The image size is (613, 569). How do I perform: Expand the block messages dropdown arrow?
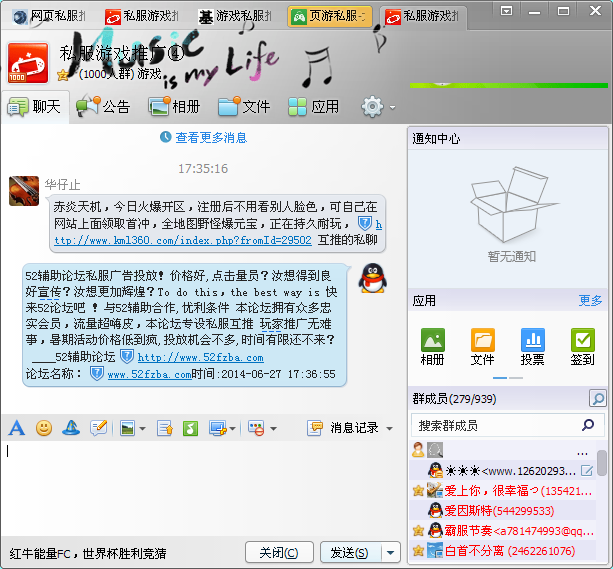click(x=273, y=429)
